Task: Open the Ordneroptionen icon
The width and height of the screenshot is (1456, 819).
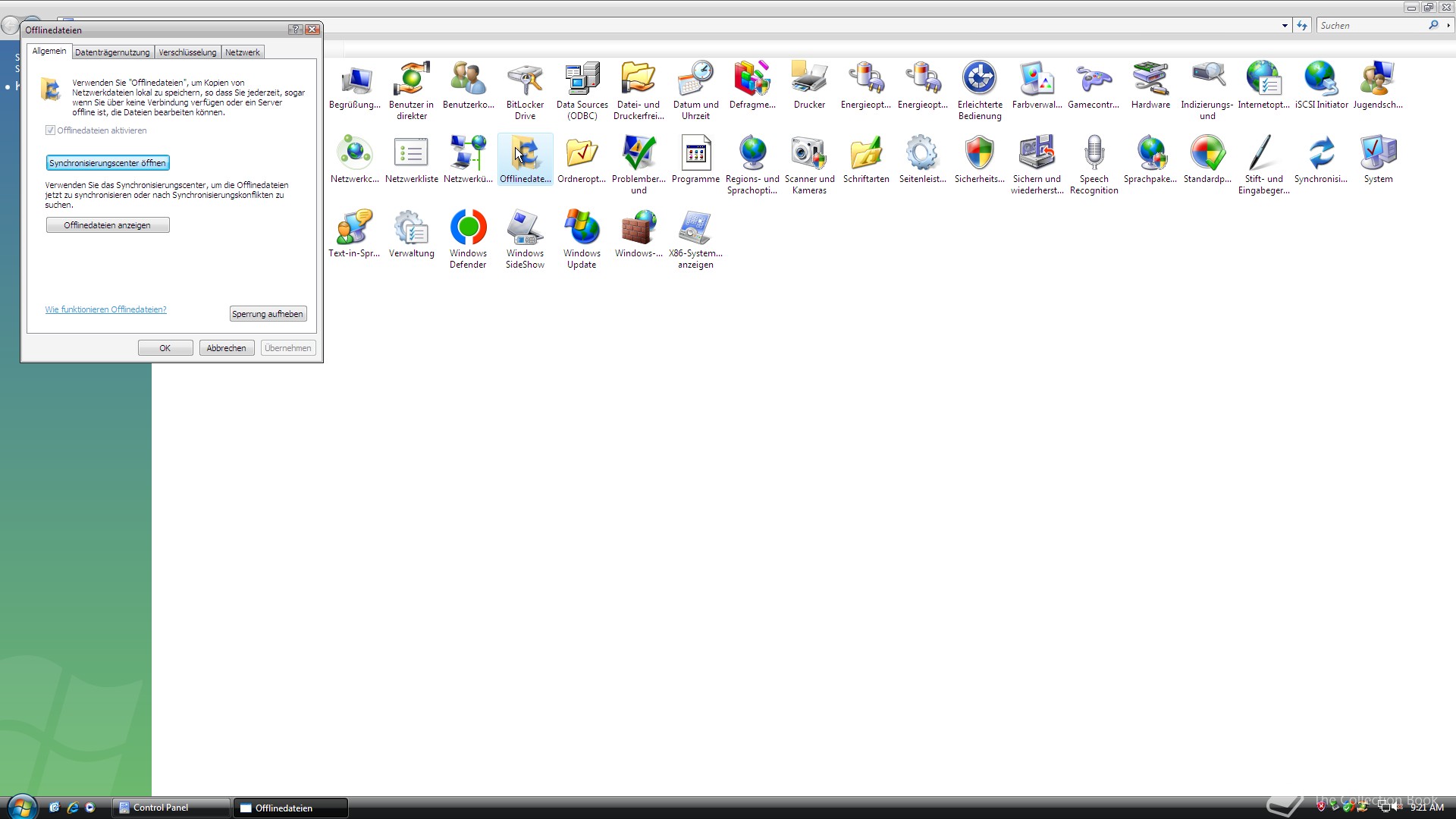Action: coord(582,161)
